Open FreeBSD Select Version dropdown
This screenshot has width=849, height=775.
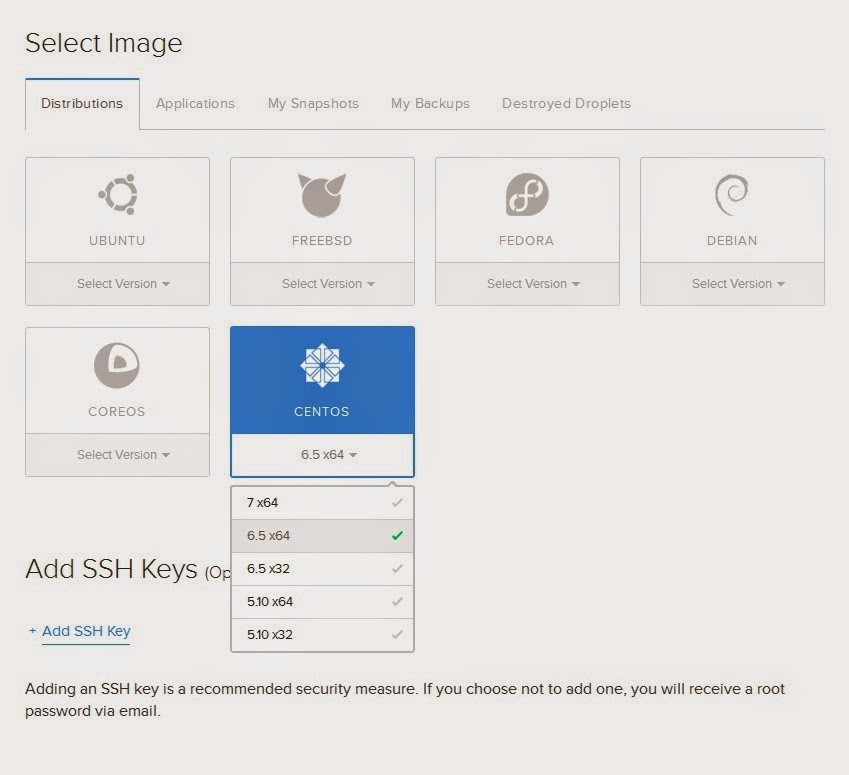(x=322, y=284)
